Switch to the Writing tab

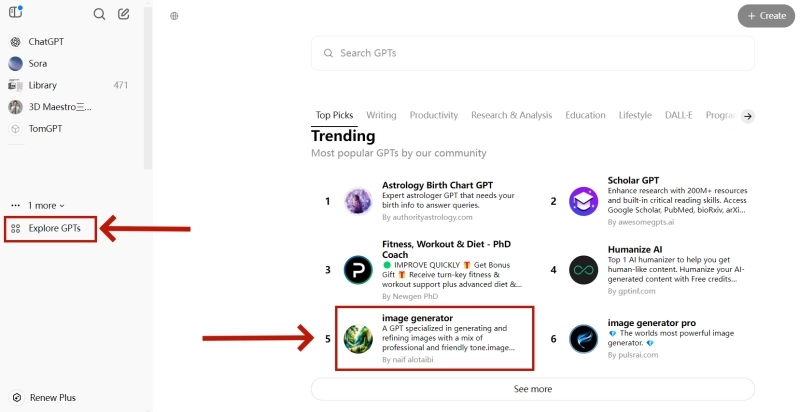pos(381,115)
